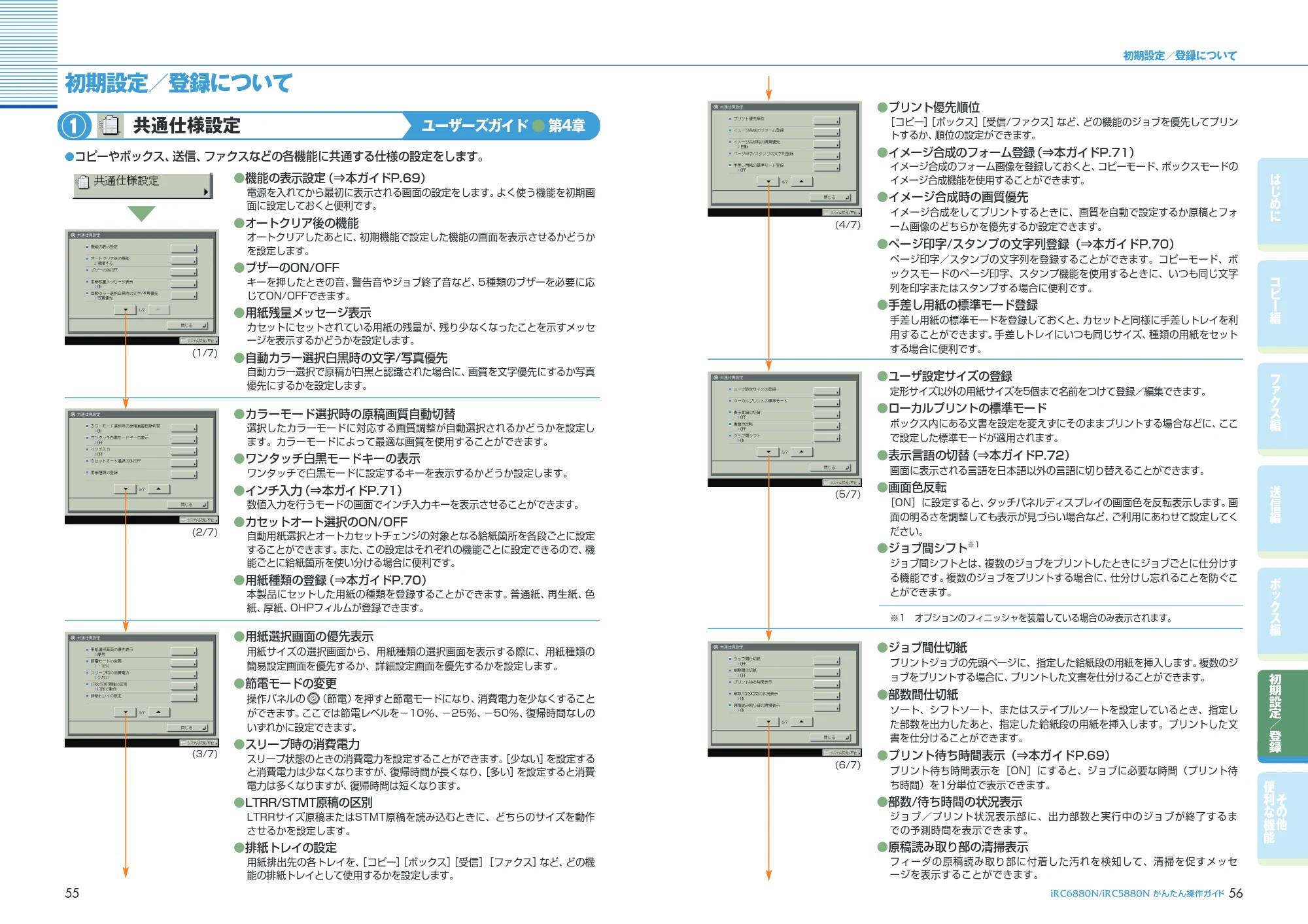Open the 送信編 side tab
Viewport: 1308px width, 924px height.
tap(1282, 511)
